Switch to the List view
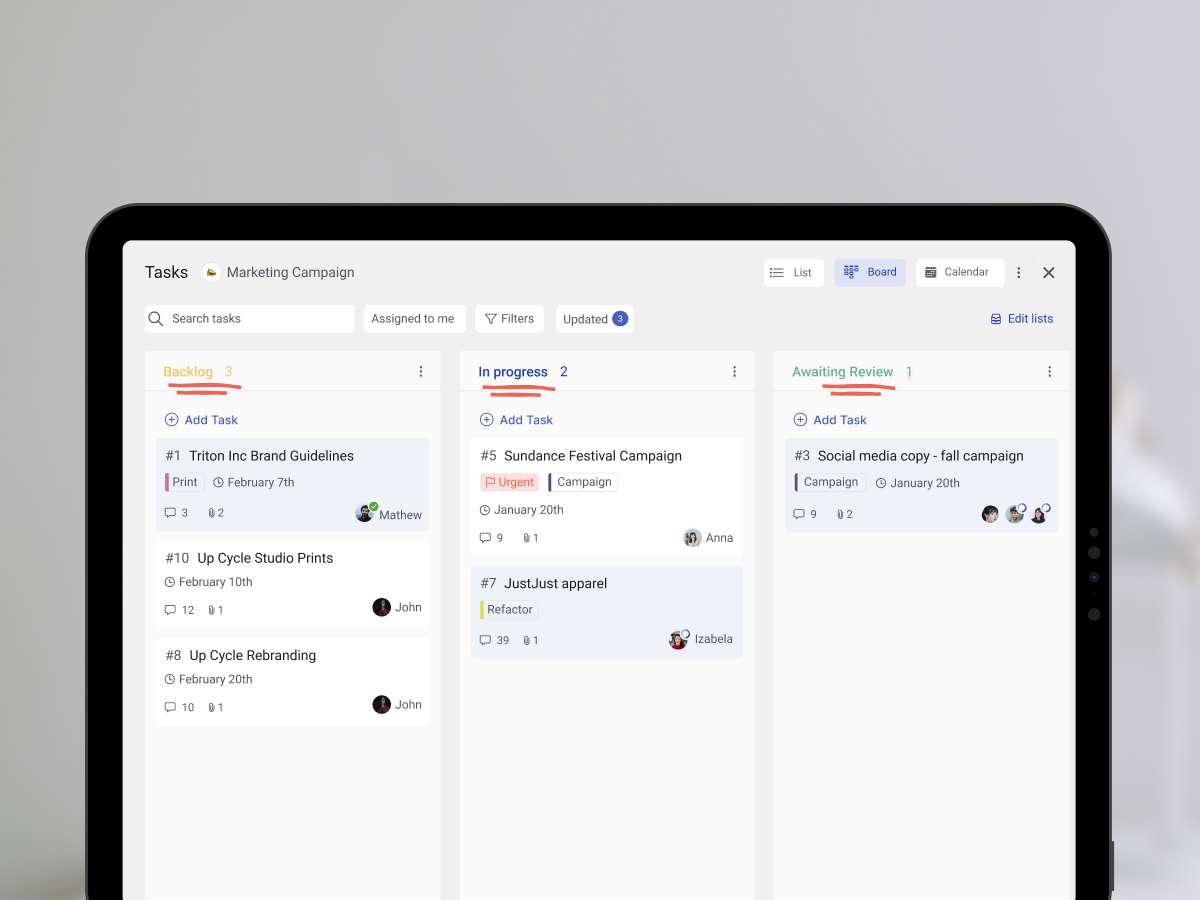1200x900 pixels. tap(793, 272)
